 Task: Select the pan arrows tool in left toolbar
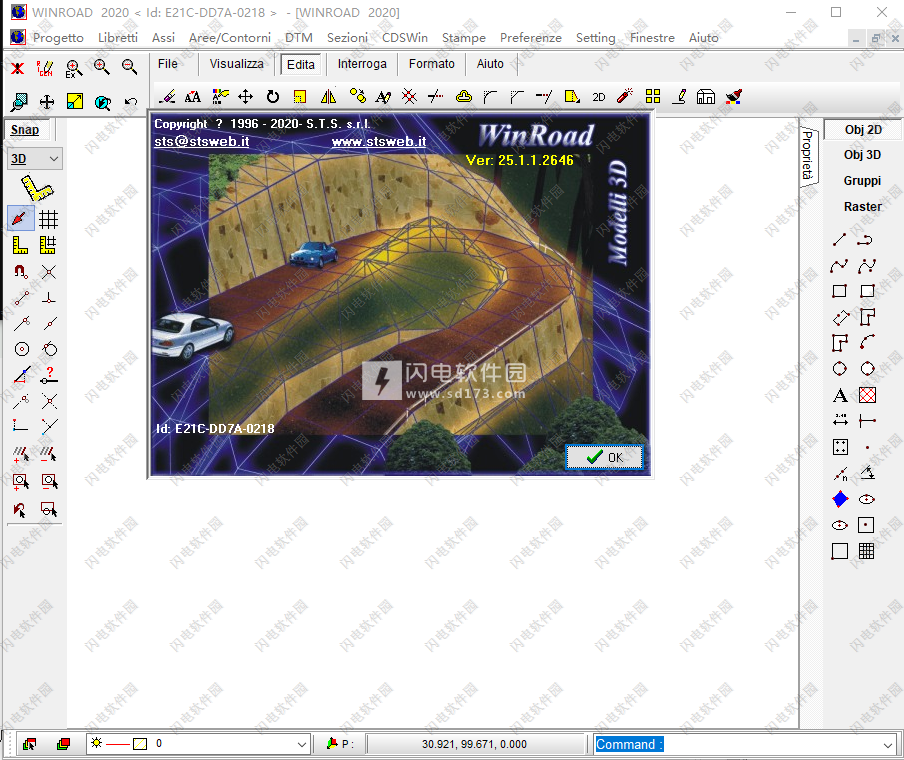(x=47, y=102)
